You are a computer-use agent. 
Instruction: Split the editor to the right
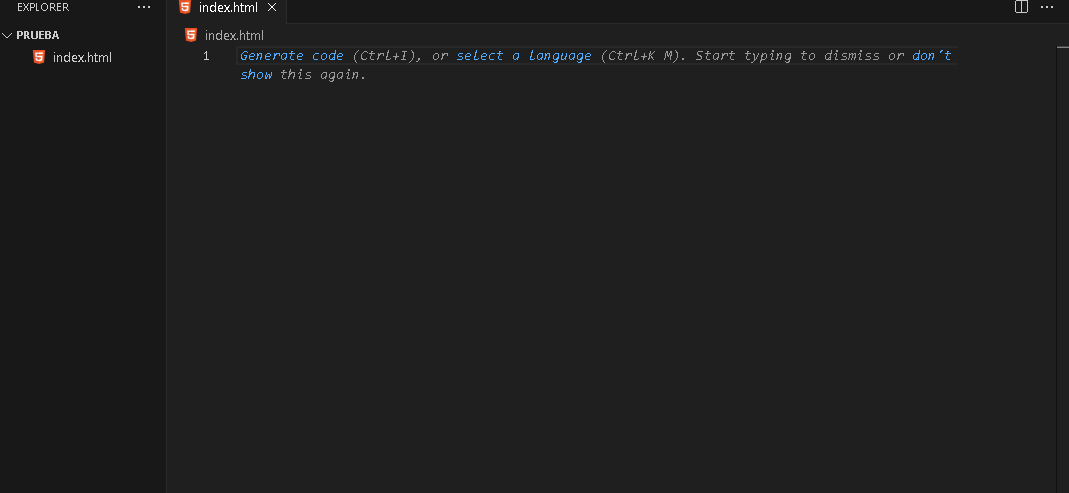pyautogui.click(x=1021, y=7)
